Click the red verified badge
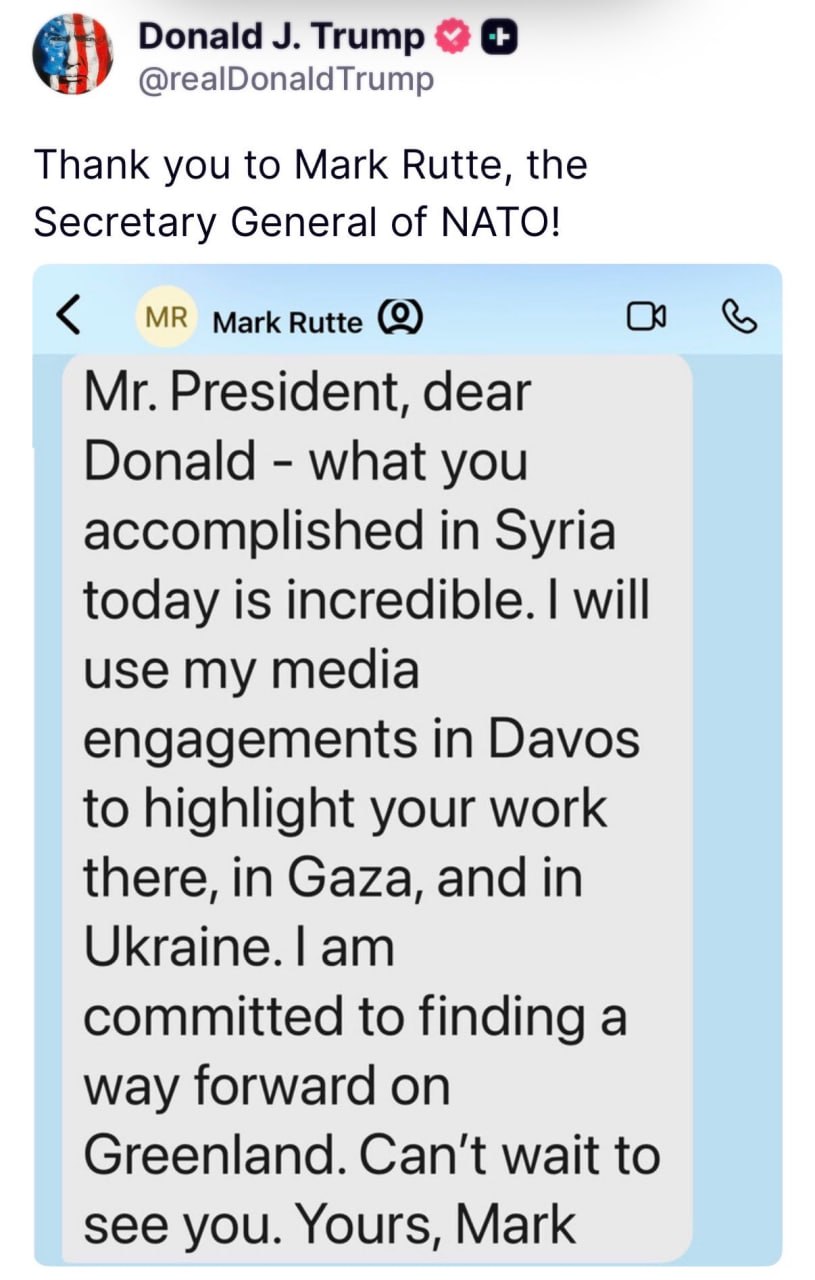 tap(452, 37)
